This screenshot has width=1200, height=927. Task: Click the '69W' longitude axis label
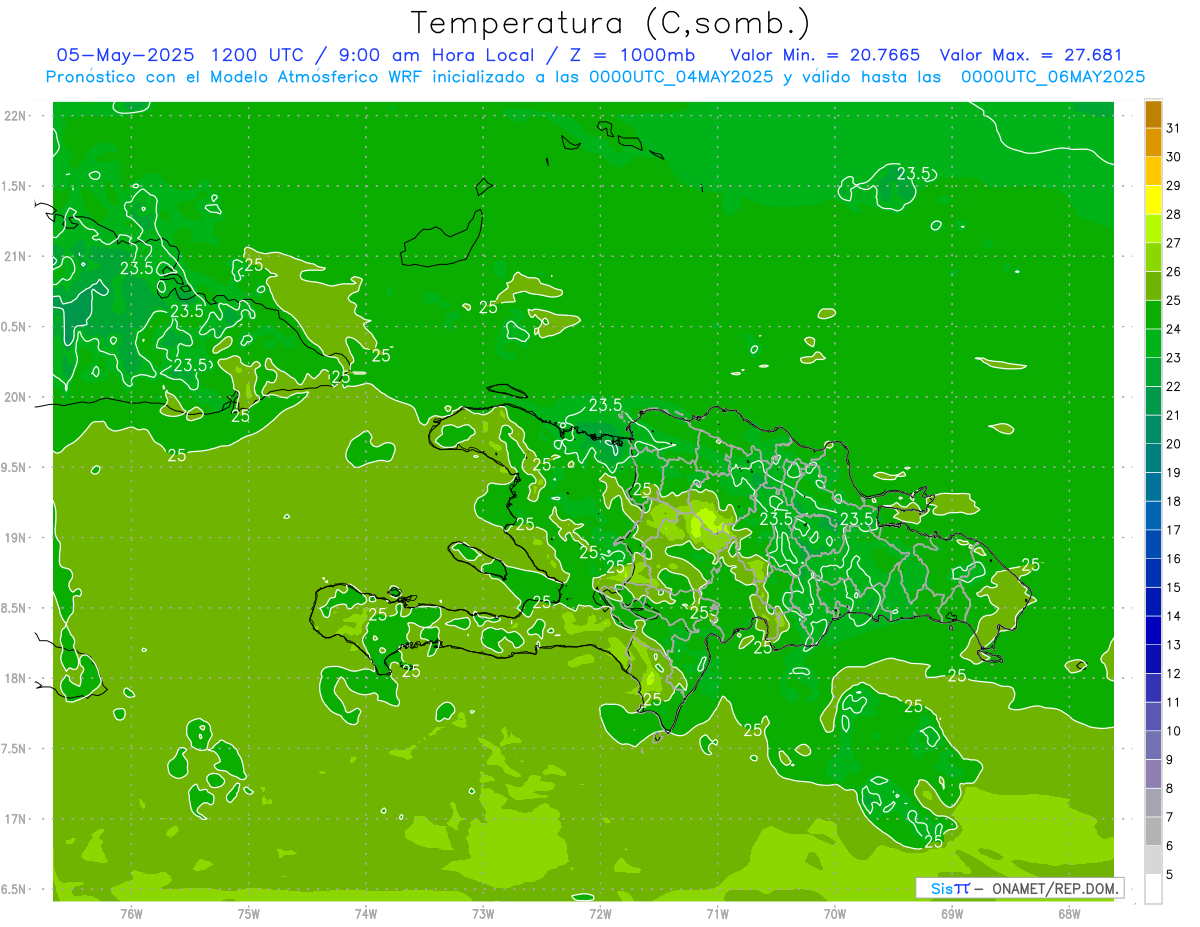[x=952, y=913]
